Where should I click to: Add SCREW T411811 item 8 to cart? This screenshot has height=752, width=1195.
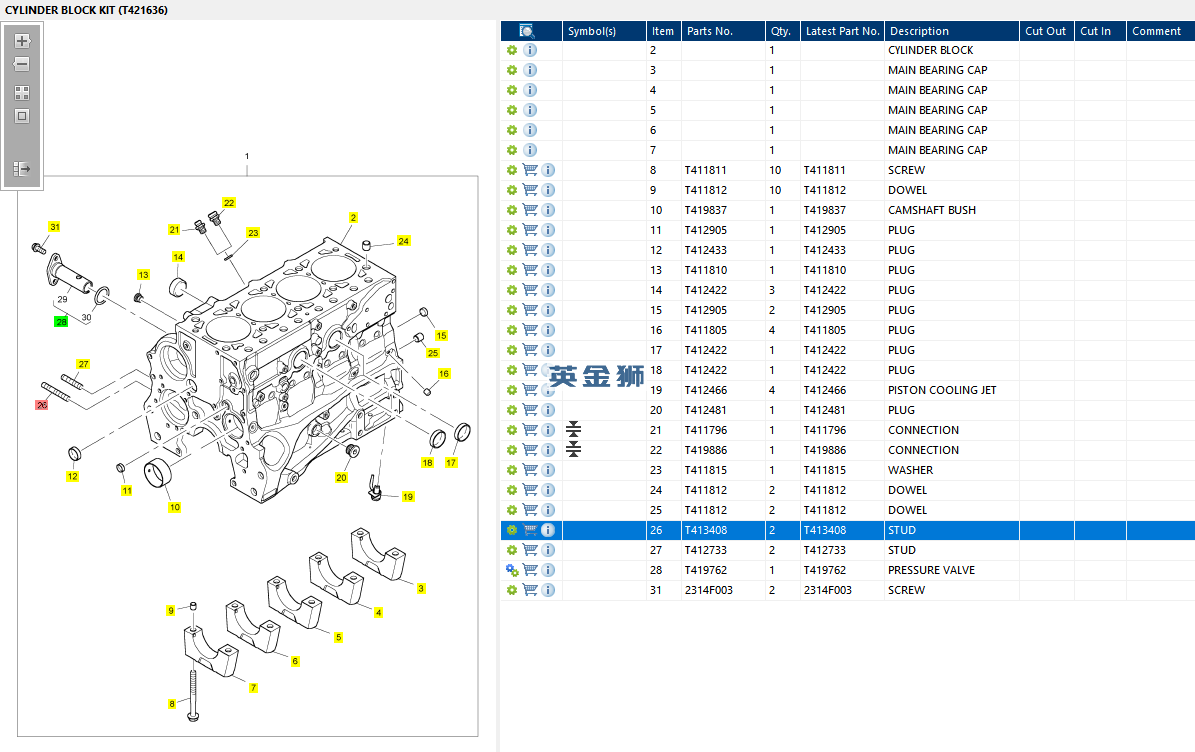(x=530, y=170)
